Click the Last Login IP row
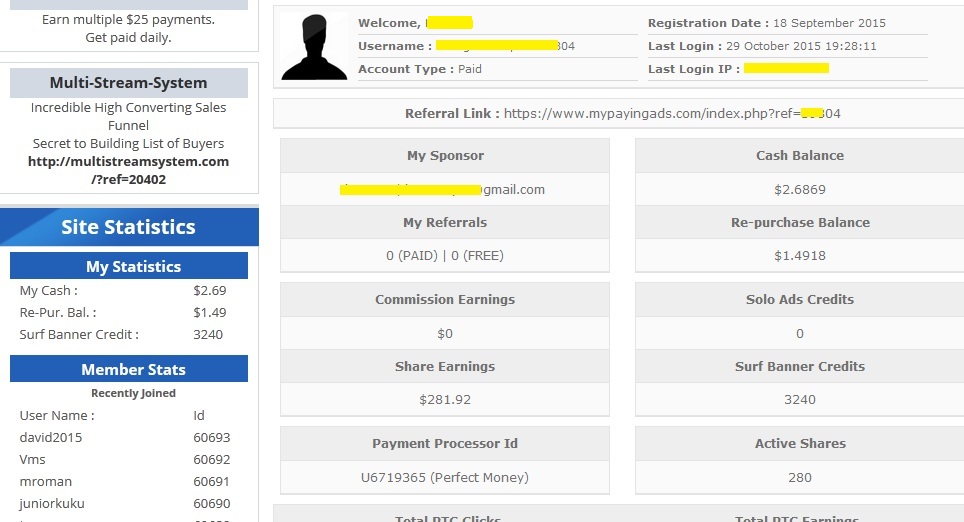 [x=788, y=69]
